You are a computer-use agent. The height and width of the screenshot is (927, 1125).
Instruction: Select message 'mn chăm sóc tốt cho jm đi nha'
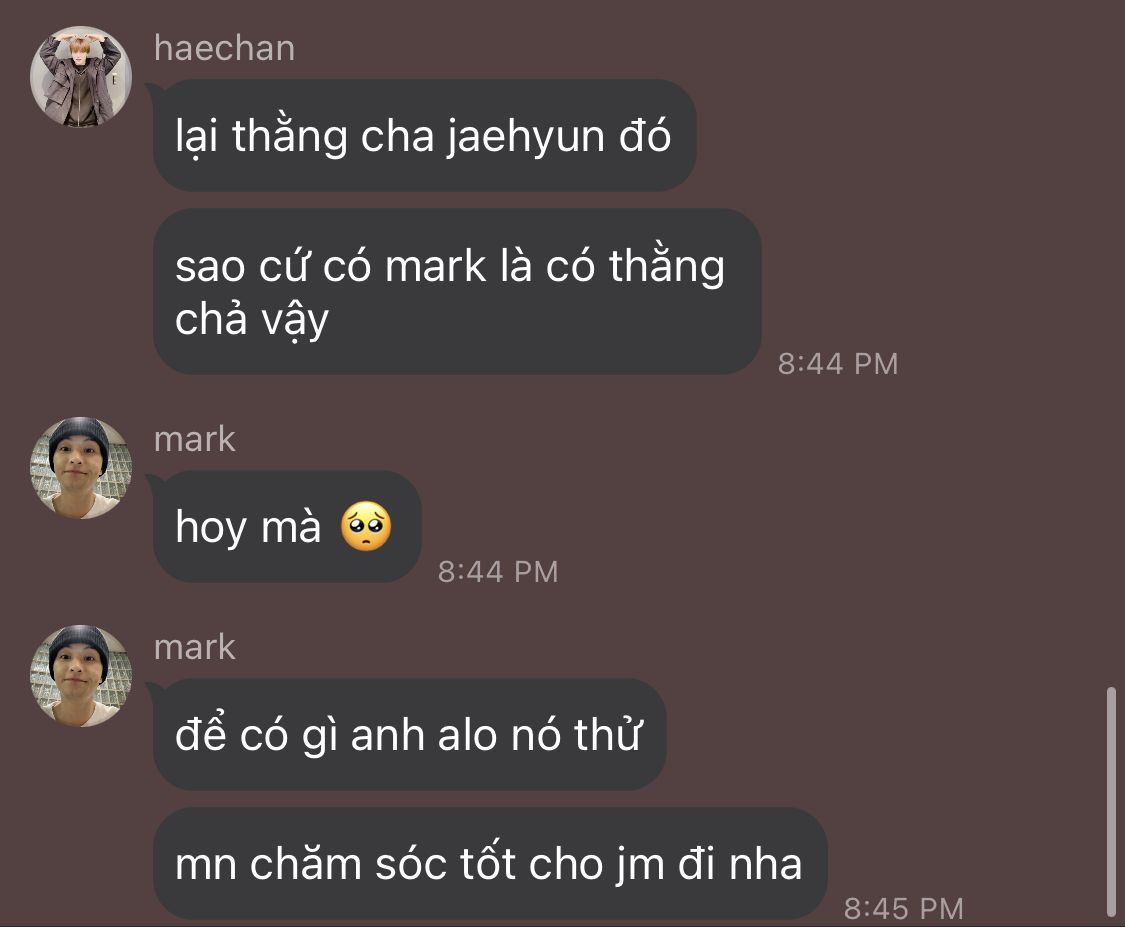[490, 864]
